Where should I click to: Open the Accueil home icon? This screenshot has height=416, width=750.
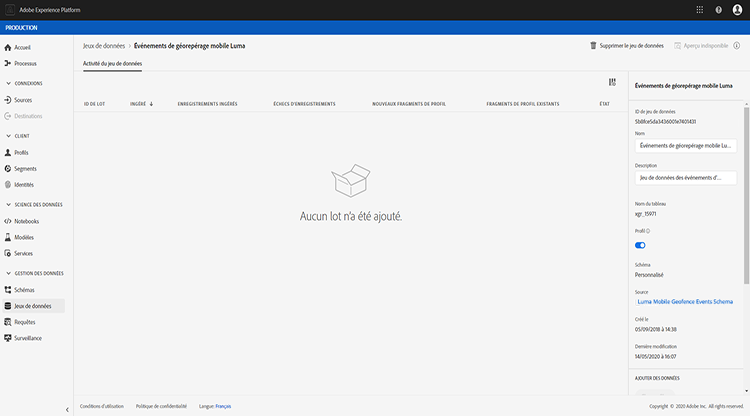pyautogui.click(x=8, y=47)
